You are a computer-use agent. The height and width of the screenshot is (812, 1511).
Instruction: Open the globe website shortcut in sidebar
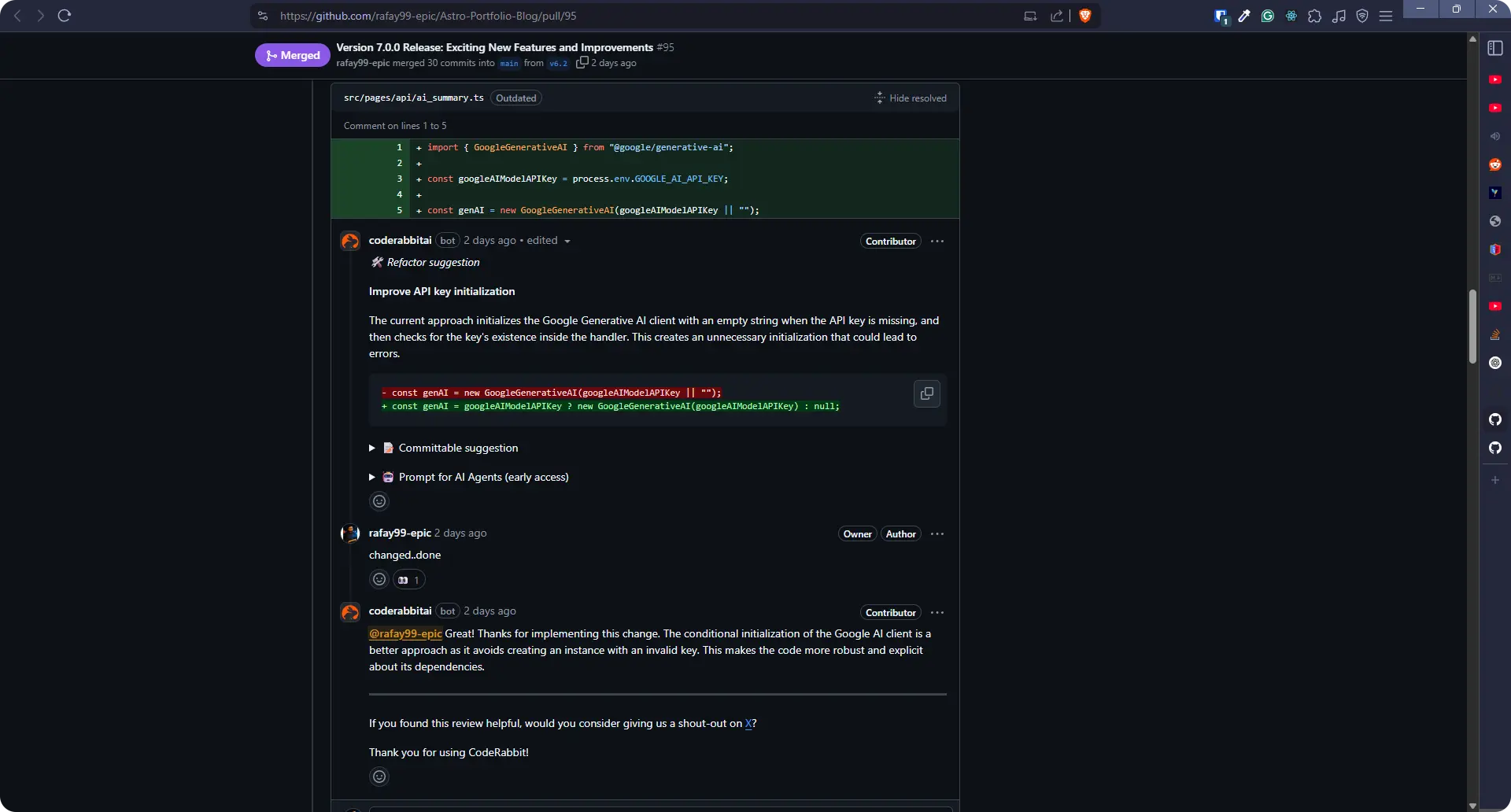coord(1495,221)
